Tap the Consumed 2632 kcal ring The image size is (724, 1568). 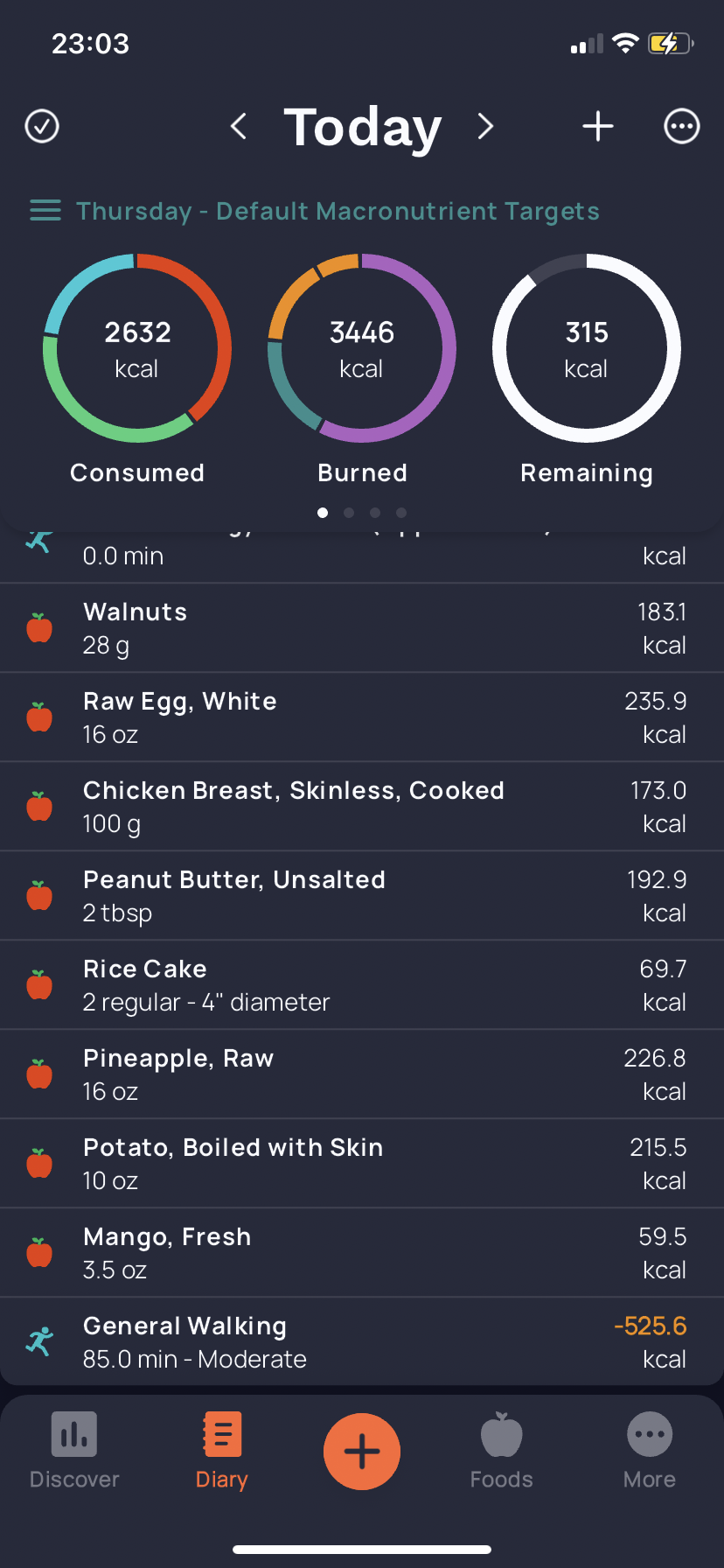click(x=137, y=348)
